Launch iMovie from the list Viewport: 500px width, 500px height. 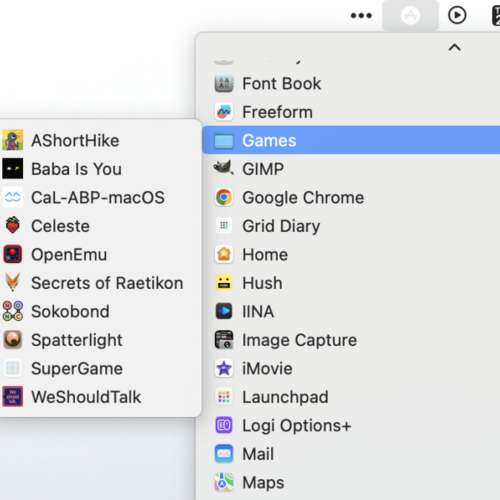click(351, 368)
